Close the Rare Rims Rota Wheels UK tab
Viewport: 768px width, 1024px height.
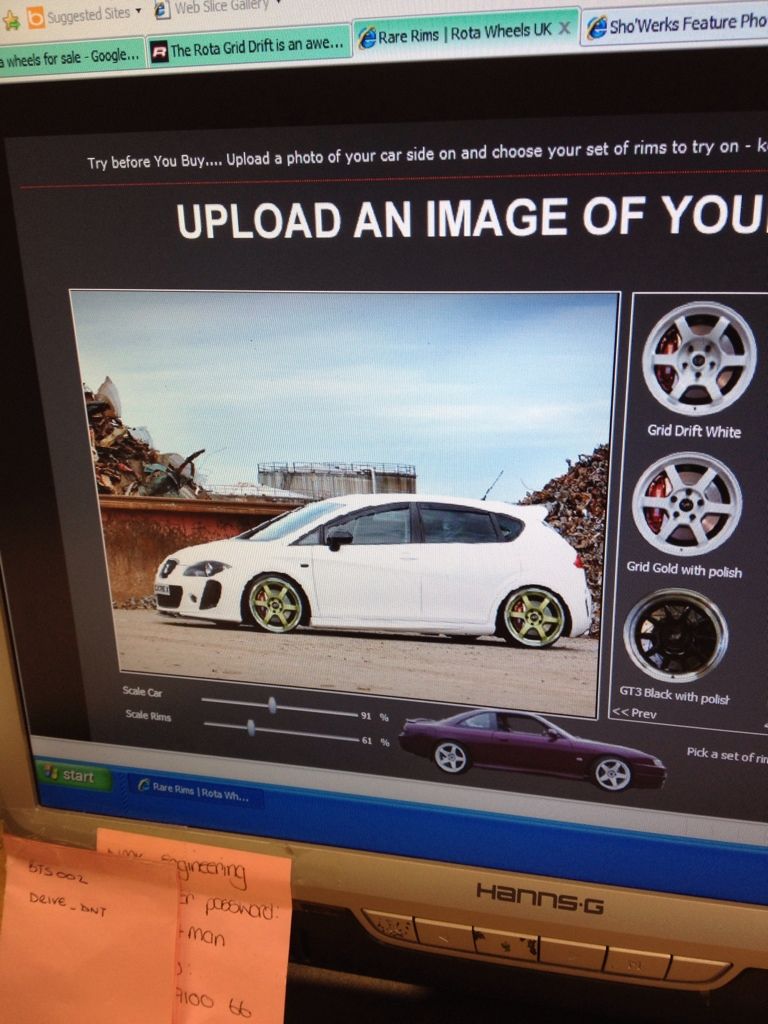[x=563, y=29]
